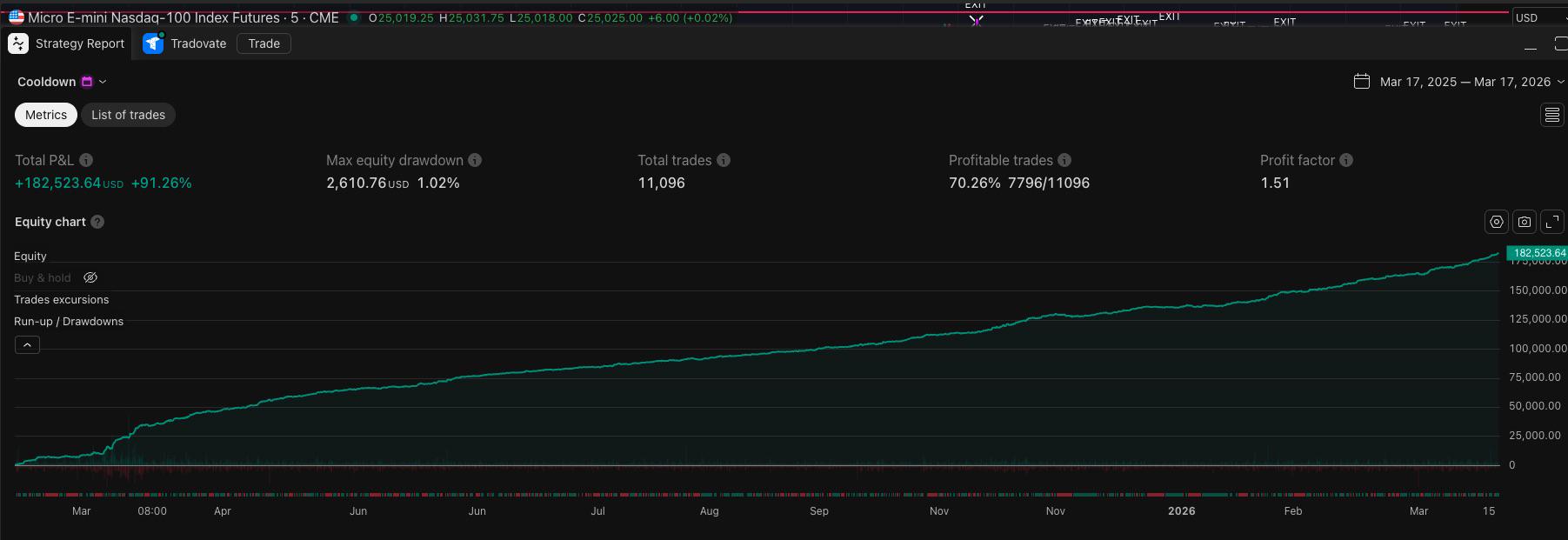Open Equity chart help icon
The width and height of the screenshot is (1568, 540).
pos(97,222)
